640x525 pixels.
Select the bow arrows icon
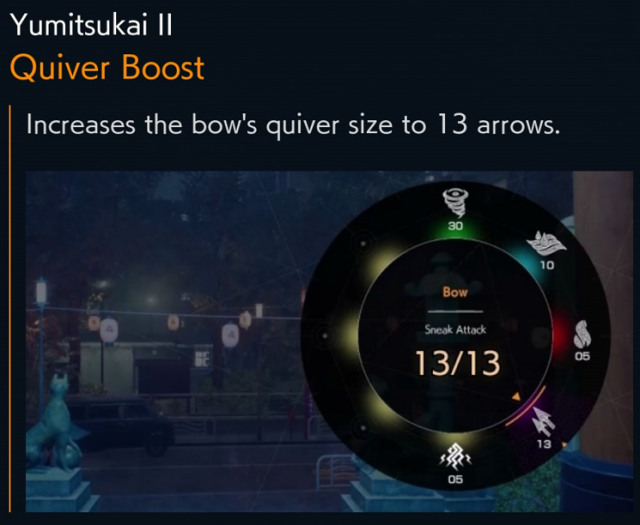(543, 421)
